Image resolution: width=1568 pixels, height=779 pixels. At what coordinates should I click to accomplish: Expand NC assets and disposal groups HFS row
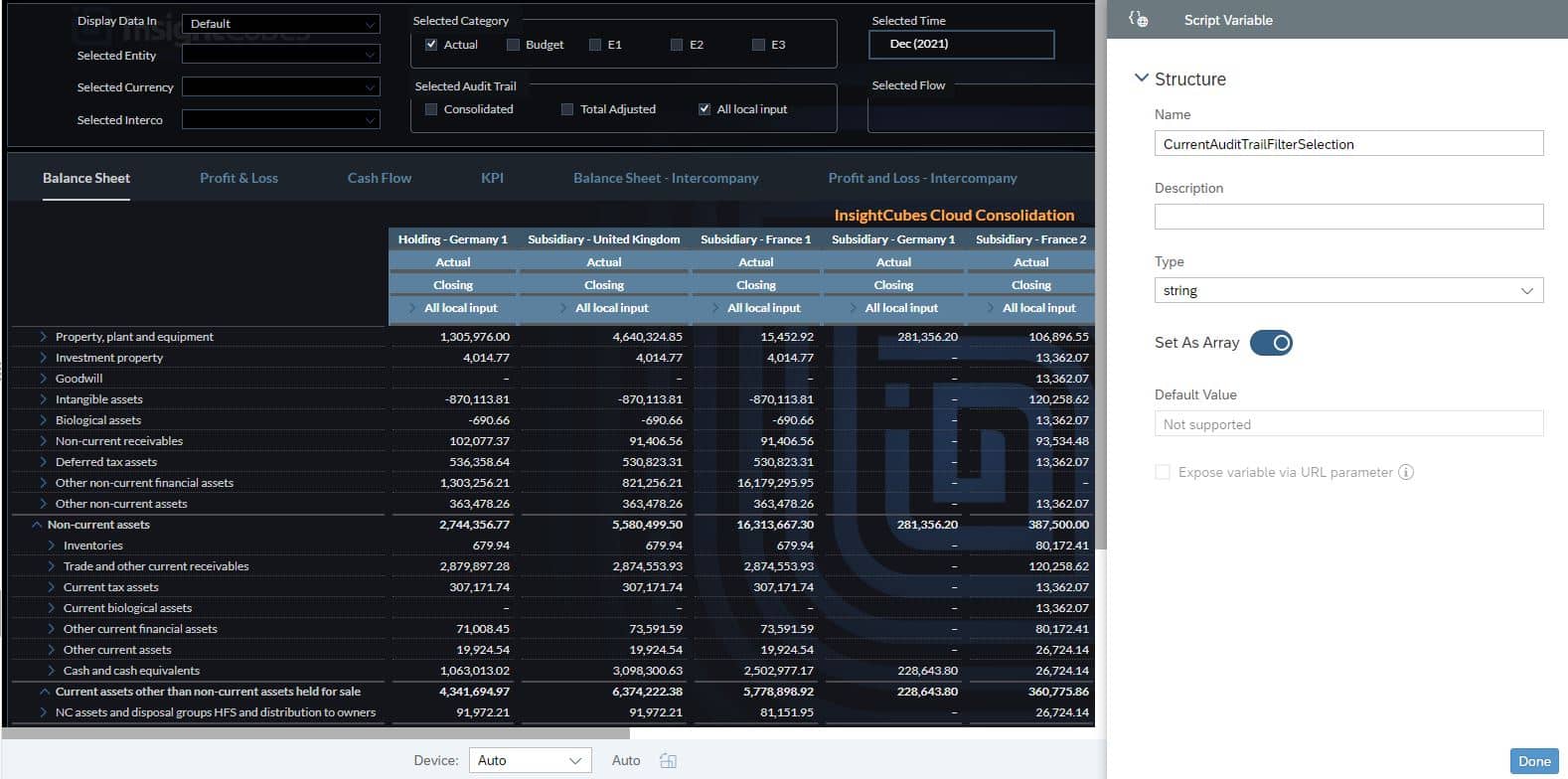point(43,712)
